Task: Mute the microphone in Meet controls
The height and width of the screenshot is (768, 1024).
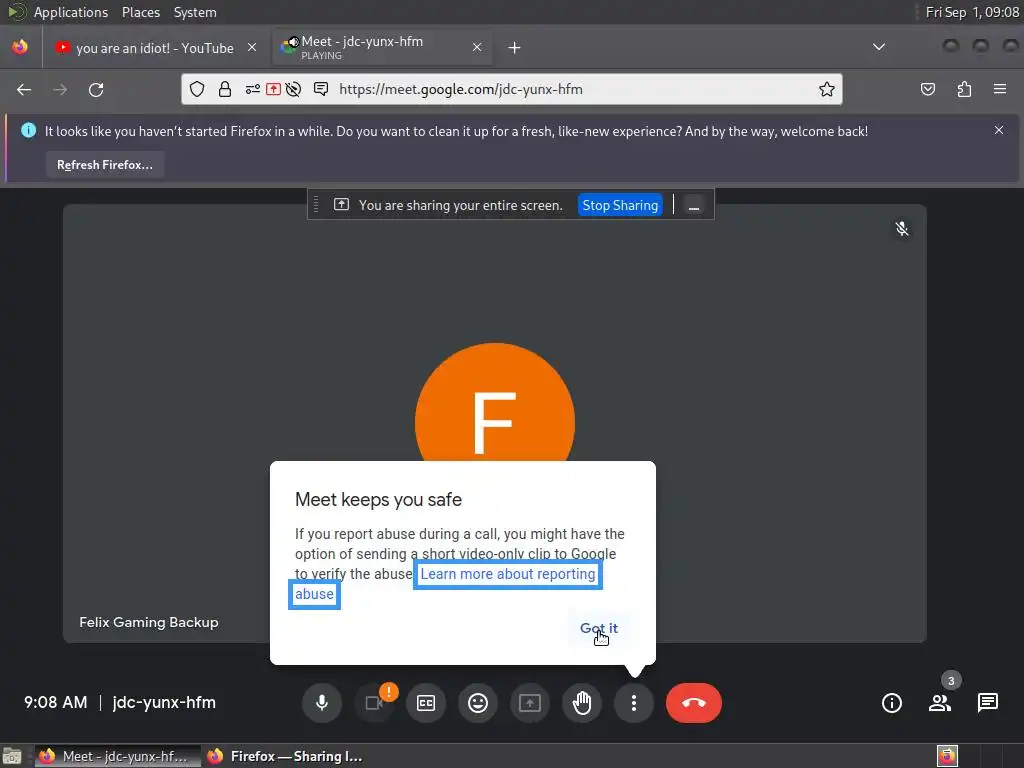Action: (321, 703)
